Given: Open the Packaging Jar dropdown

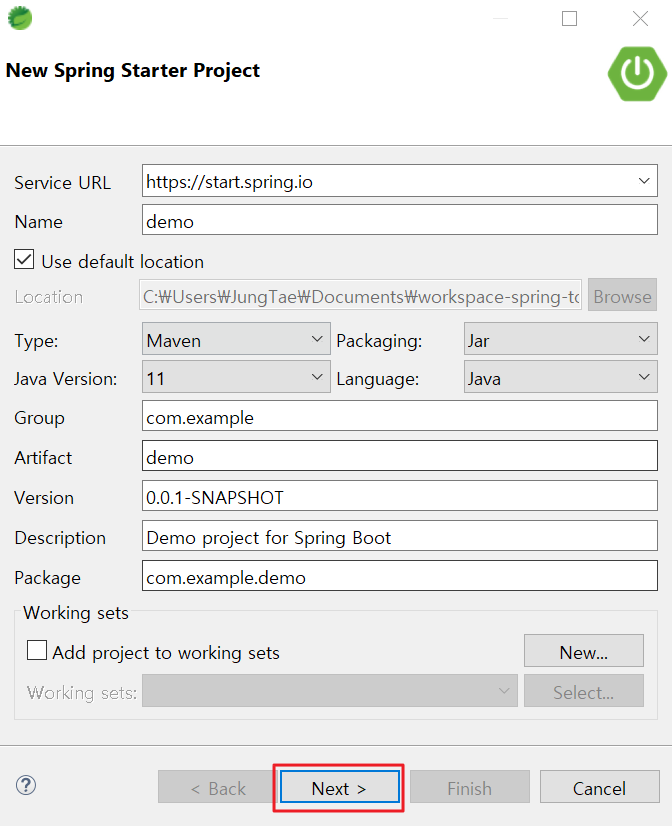Looking at the screenshot, I should (560, 339).
